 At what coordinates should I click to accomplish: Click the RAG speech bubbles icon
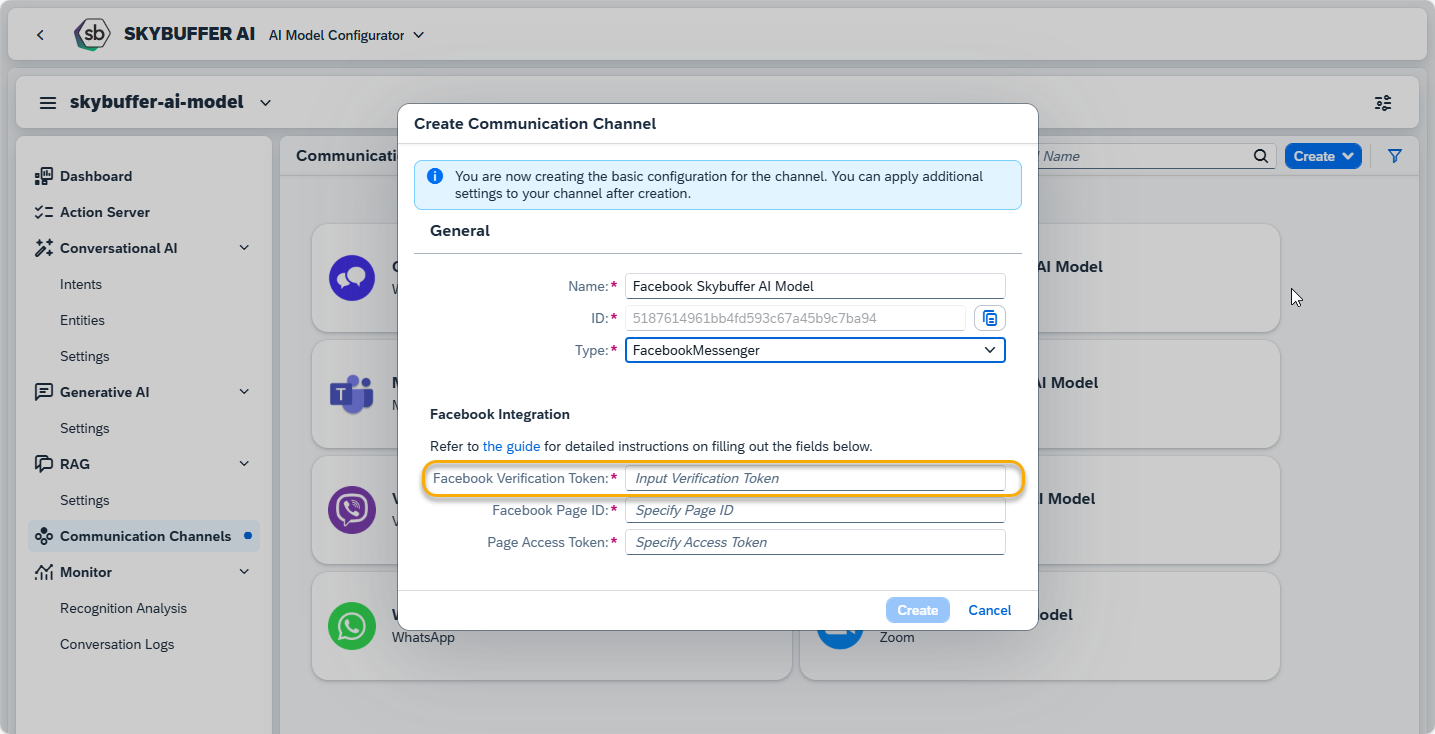[x=43, y=464]
